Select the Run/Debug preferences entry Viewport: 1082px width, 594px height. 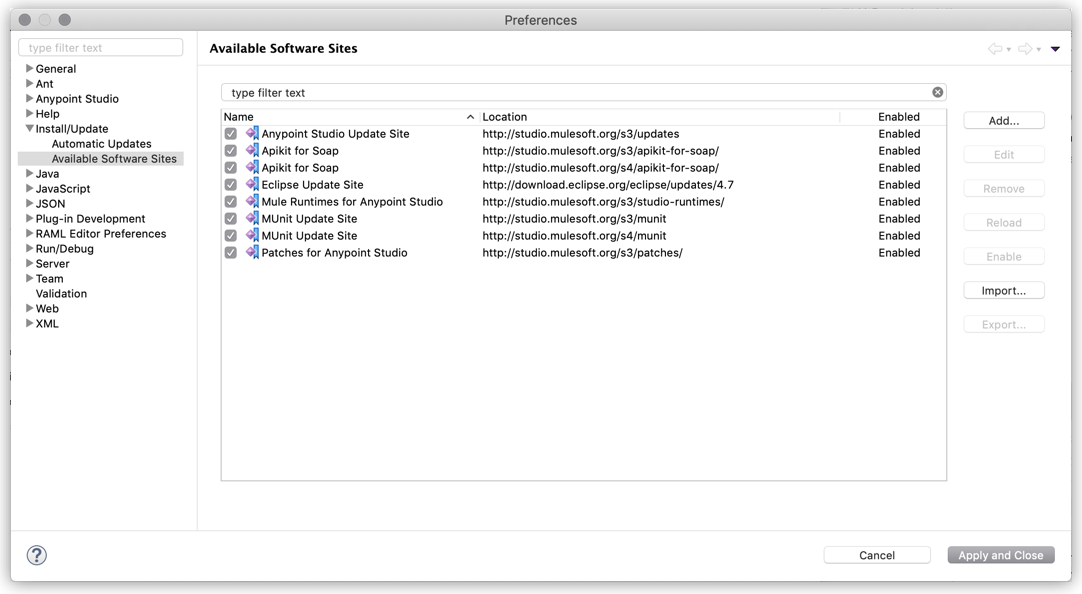point(64,248)
